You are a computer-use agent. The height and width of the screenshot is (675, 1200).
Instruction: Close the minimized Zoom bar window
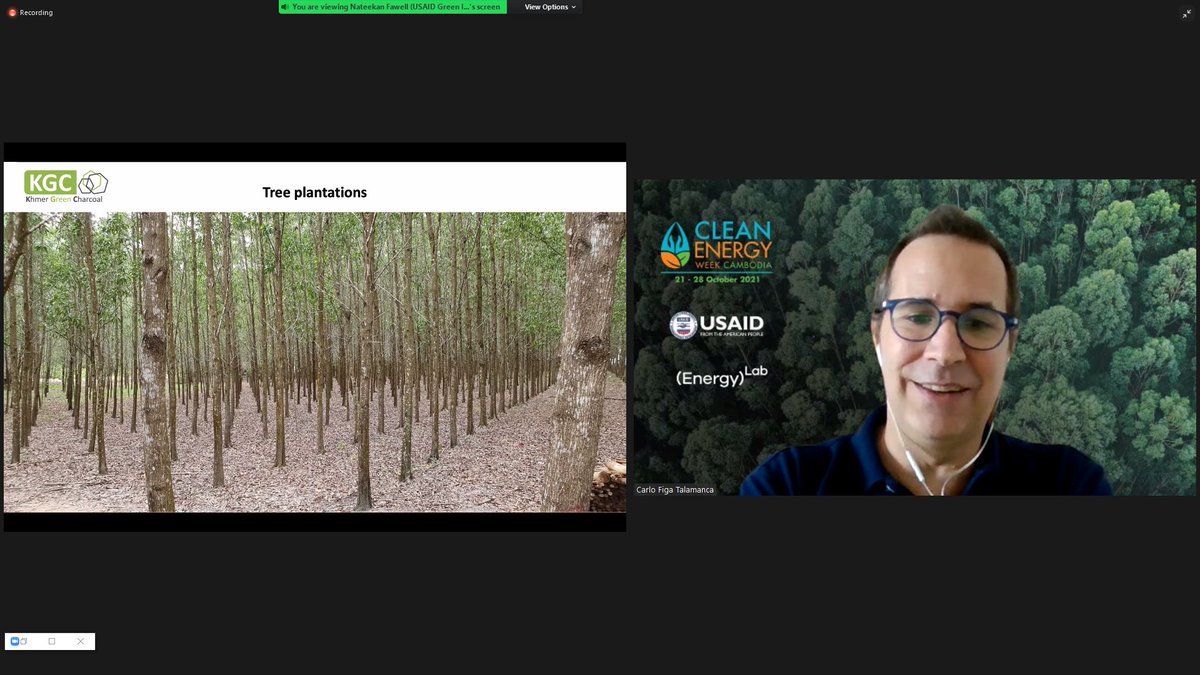(81, 641)
